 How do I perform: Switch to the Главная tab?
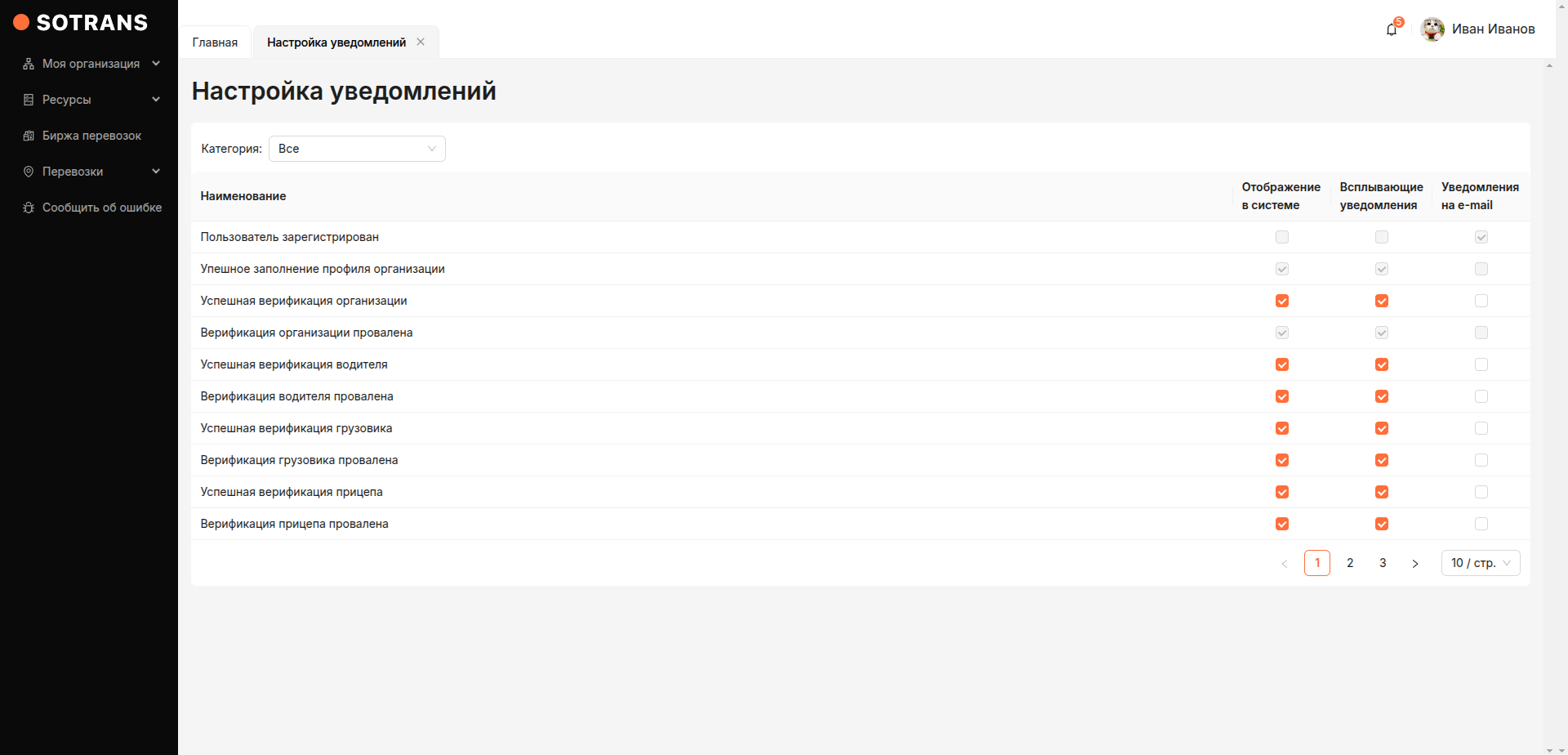point(215,42)
